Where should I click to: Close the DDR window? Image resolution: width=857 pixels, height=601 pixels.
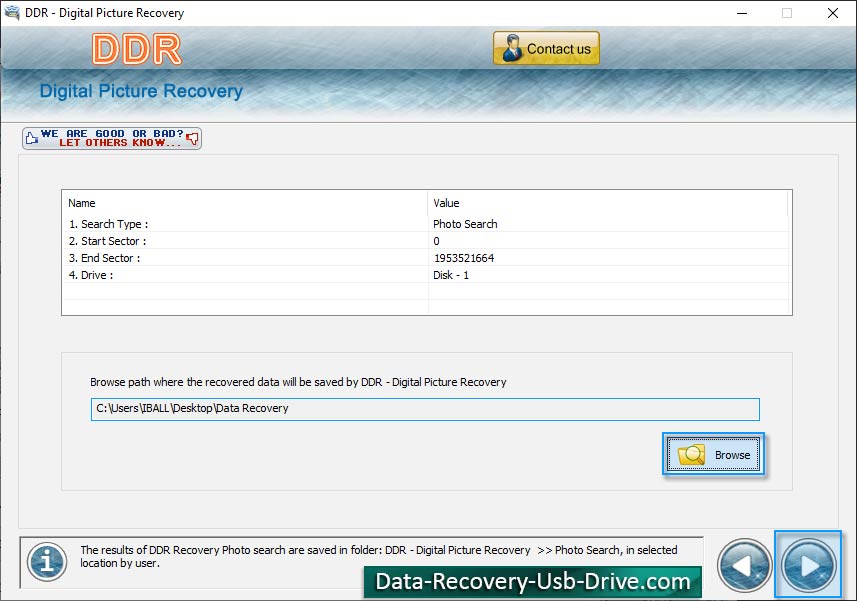point(832,13)
